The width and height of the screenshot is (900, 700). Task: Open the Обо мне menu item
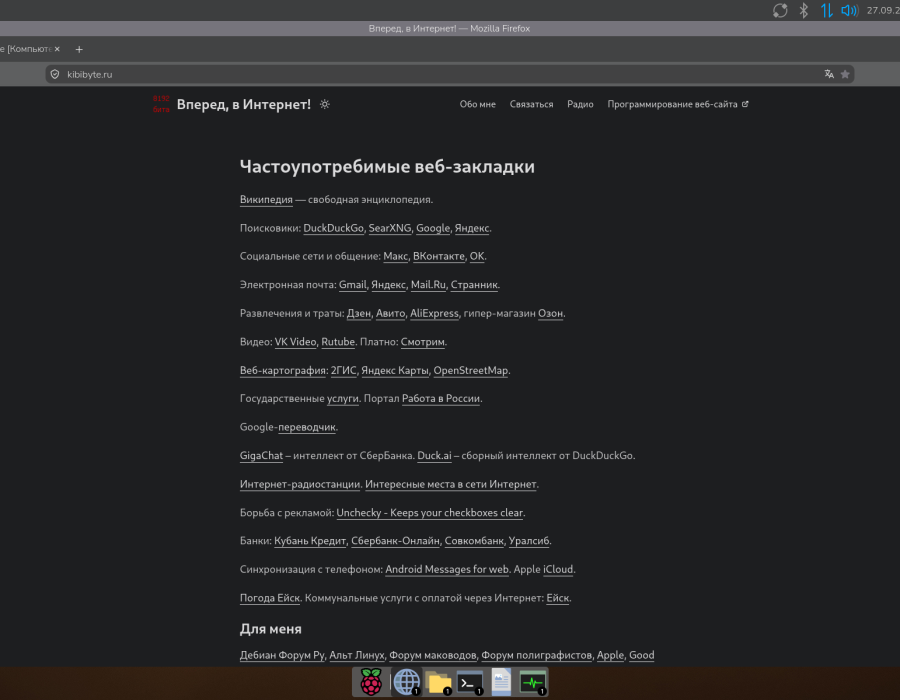[x=478, y=104]
